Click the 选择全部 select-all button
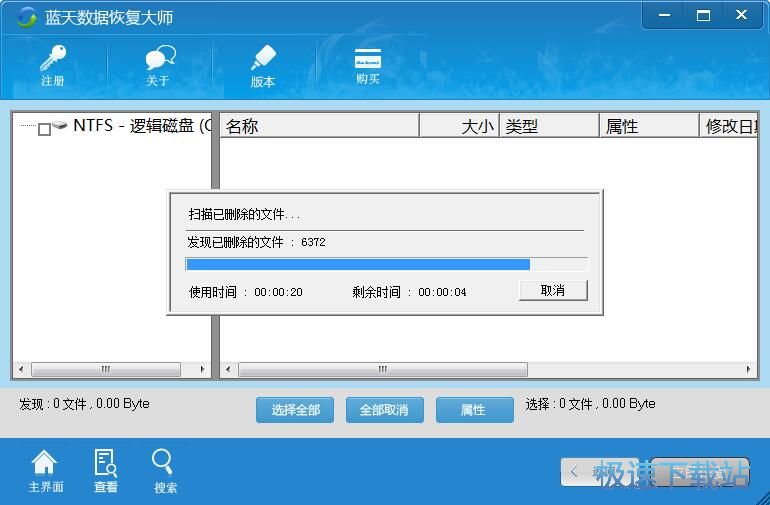The height and width of the screenshot is (505, 770). click(x=295, y=410)
